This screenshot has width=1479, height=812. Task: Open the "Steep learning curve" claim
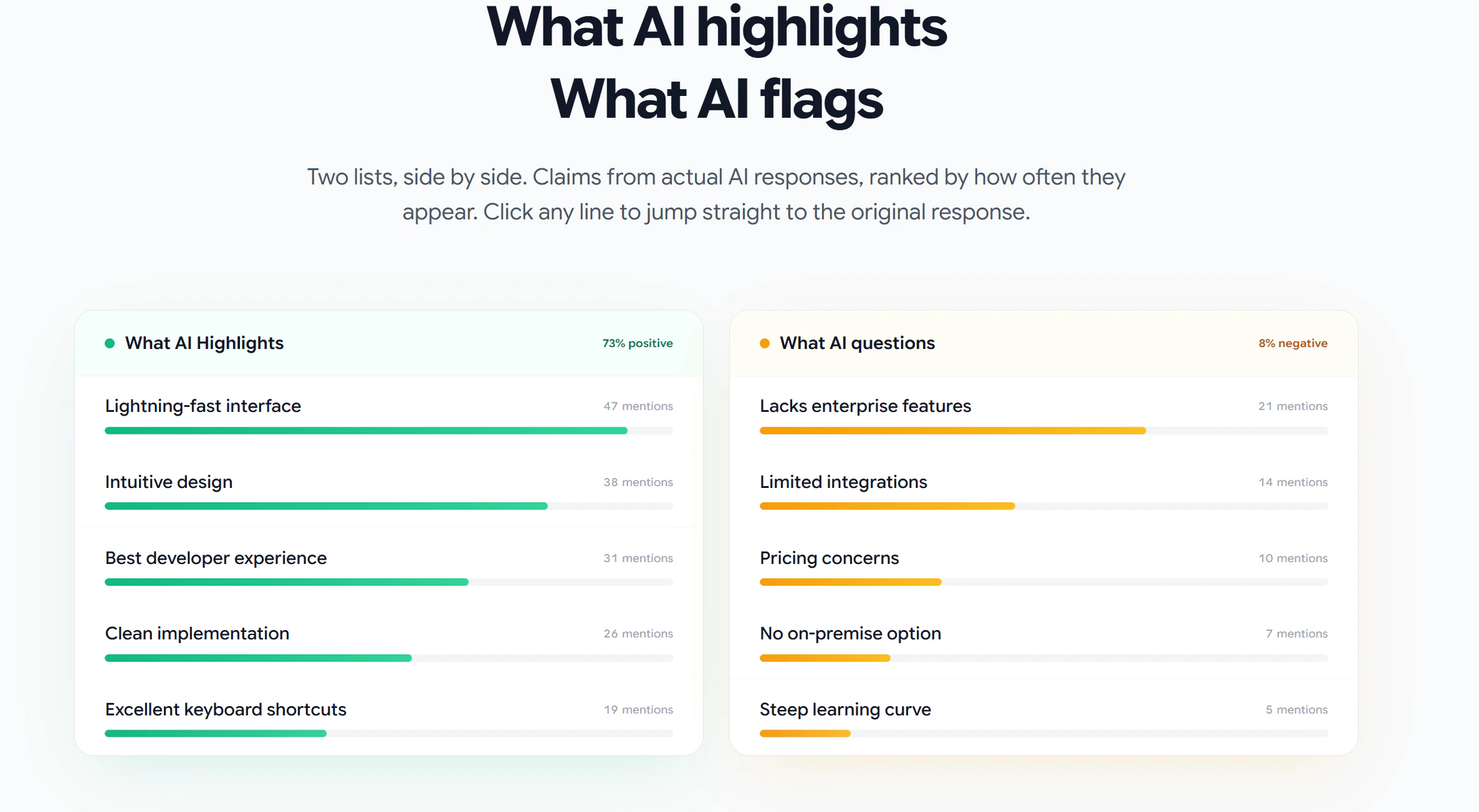[x=845, y=709]
